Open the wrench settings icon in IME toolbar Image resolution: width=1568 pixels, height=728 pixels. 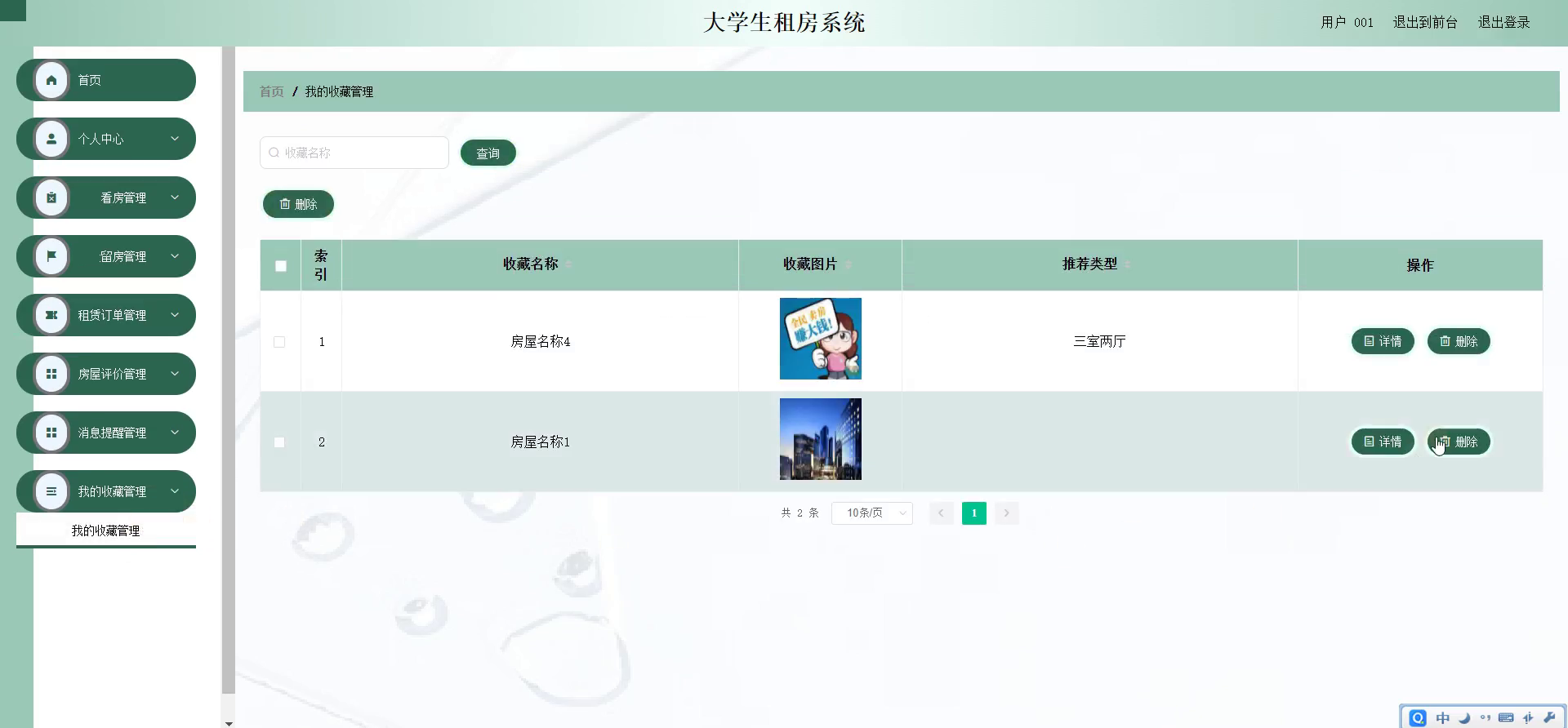1549,717
